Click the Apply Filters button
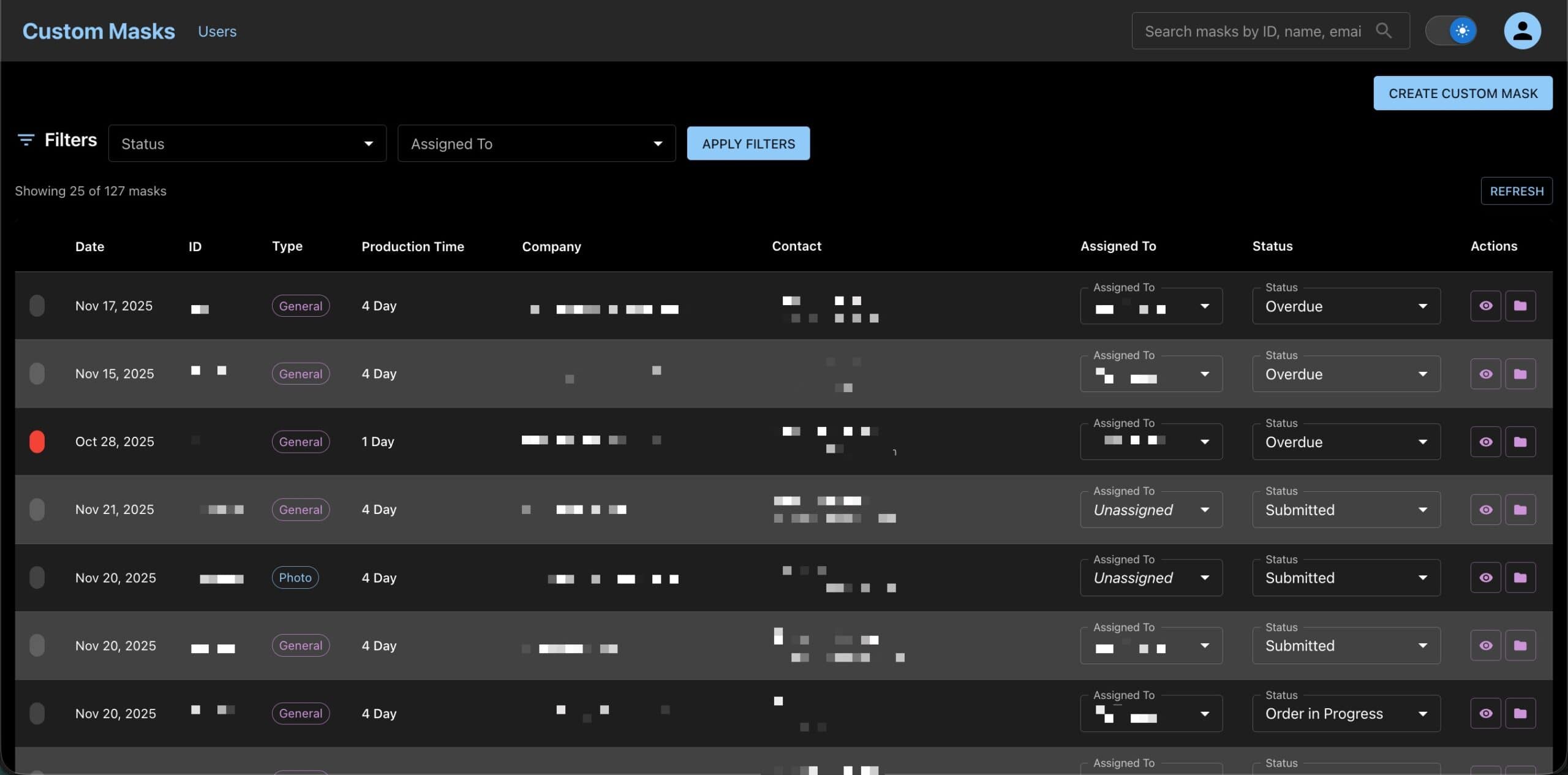This screenshot has height=775, width=1568. pyautogui.click(x=748, y=143)
